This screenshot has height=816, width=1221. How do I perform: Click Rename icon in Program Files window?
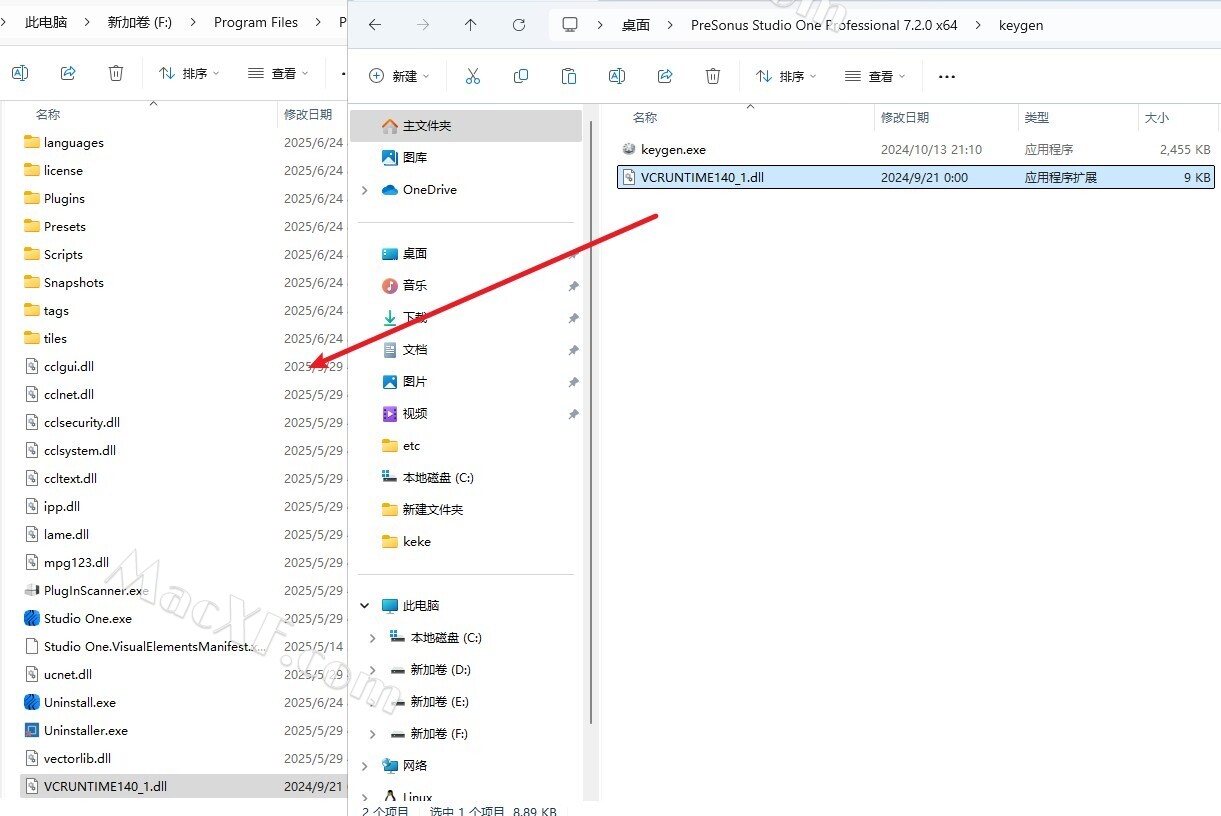tap(20, 73)
